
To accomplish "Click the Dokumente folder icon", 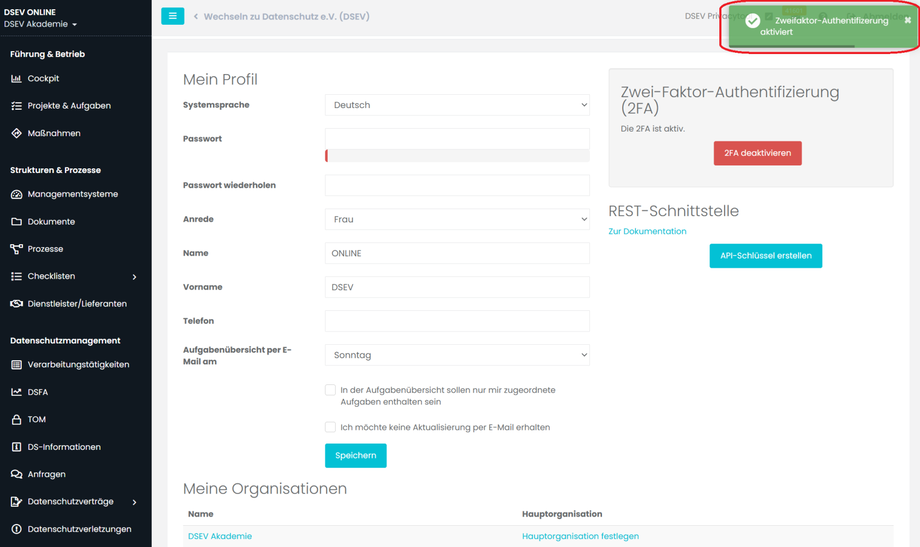I will pos(16,222).
